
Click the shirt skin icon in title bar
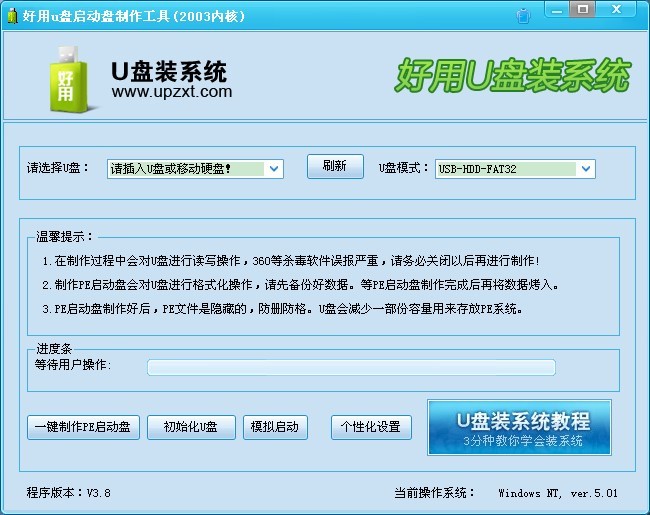(x=523, y=16)
